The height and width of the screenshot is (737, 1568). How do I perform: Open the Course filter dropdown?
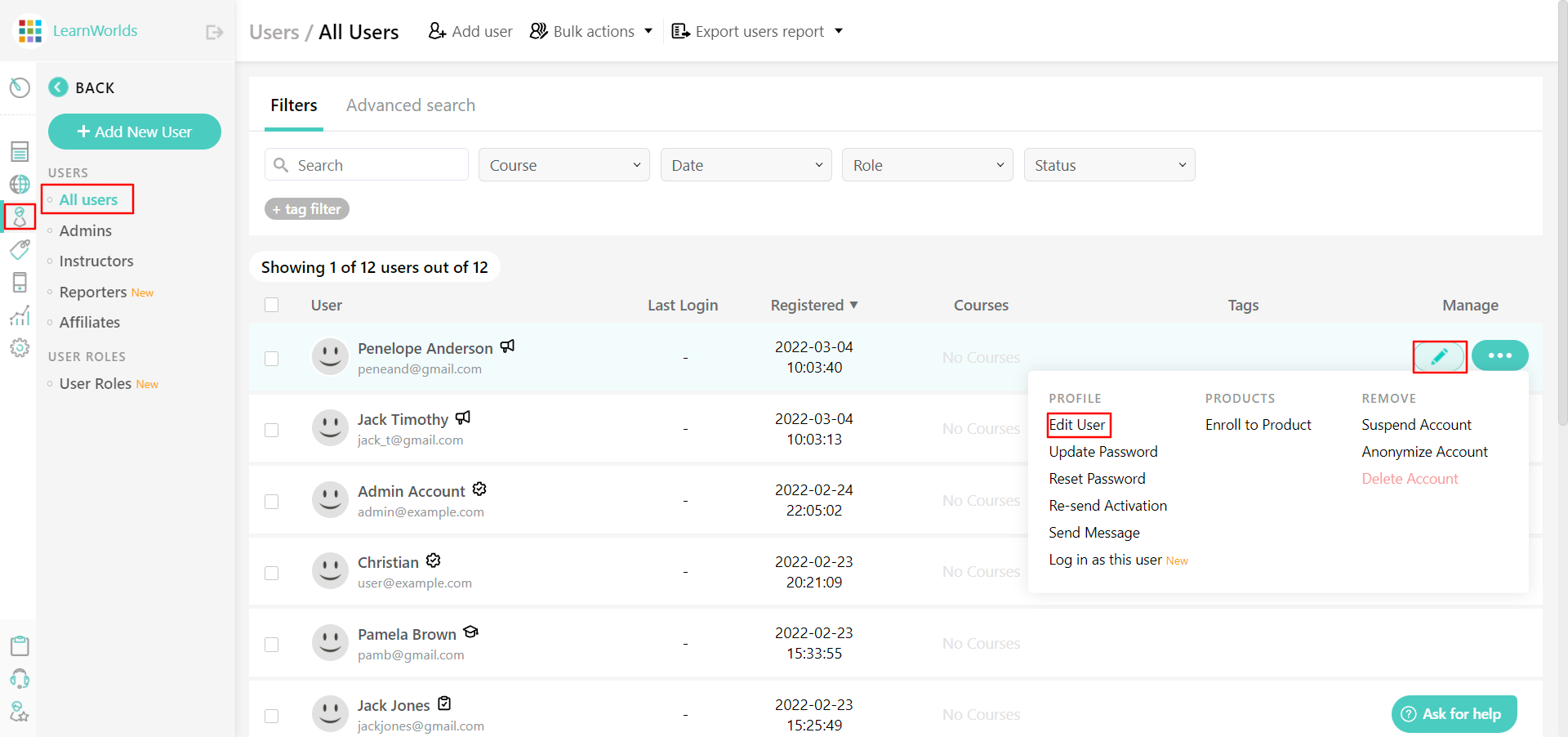coord(564,164)
